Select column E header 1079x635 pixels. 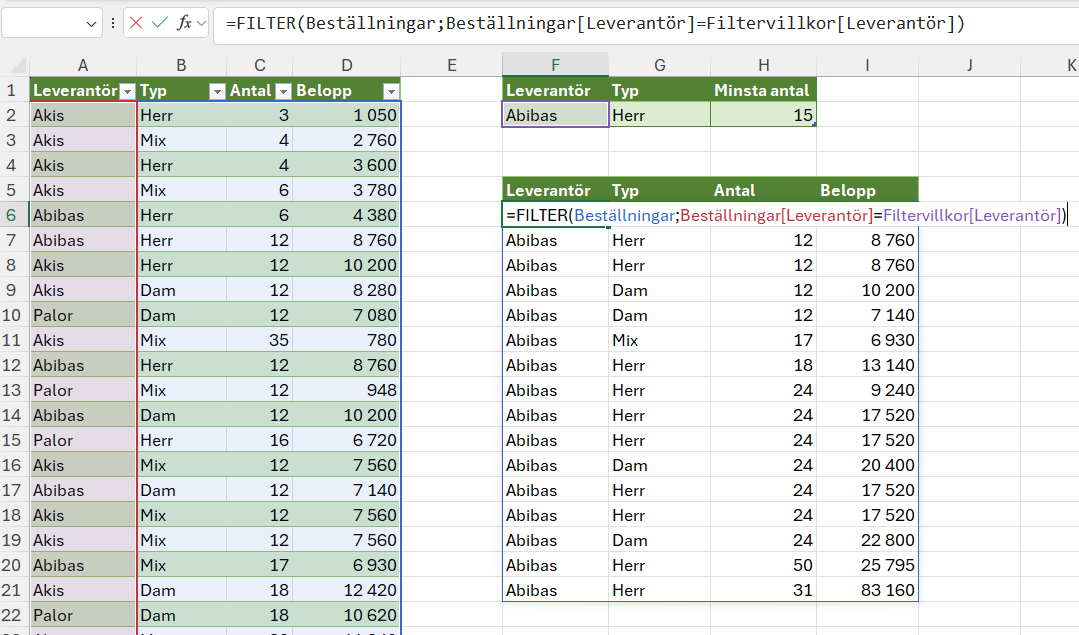451,65
